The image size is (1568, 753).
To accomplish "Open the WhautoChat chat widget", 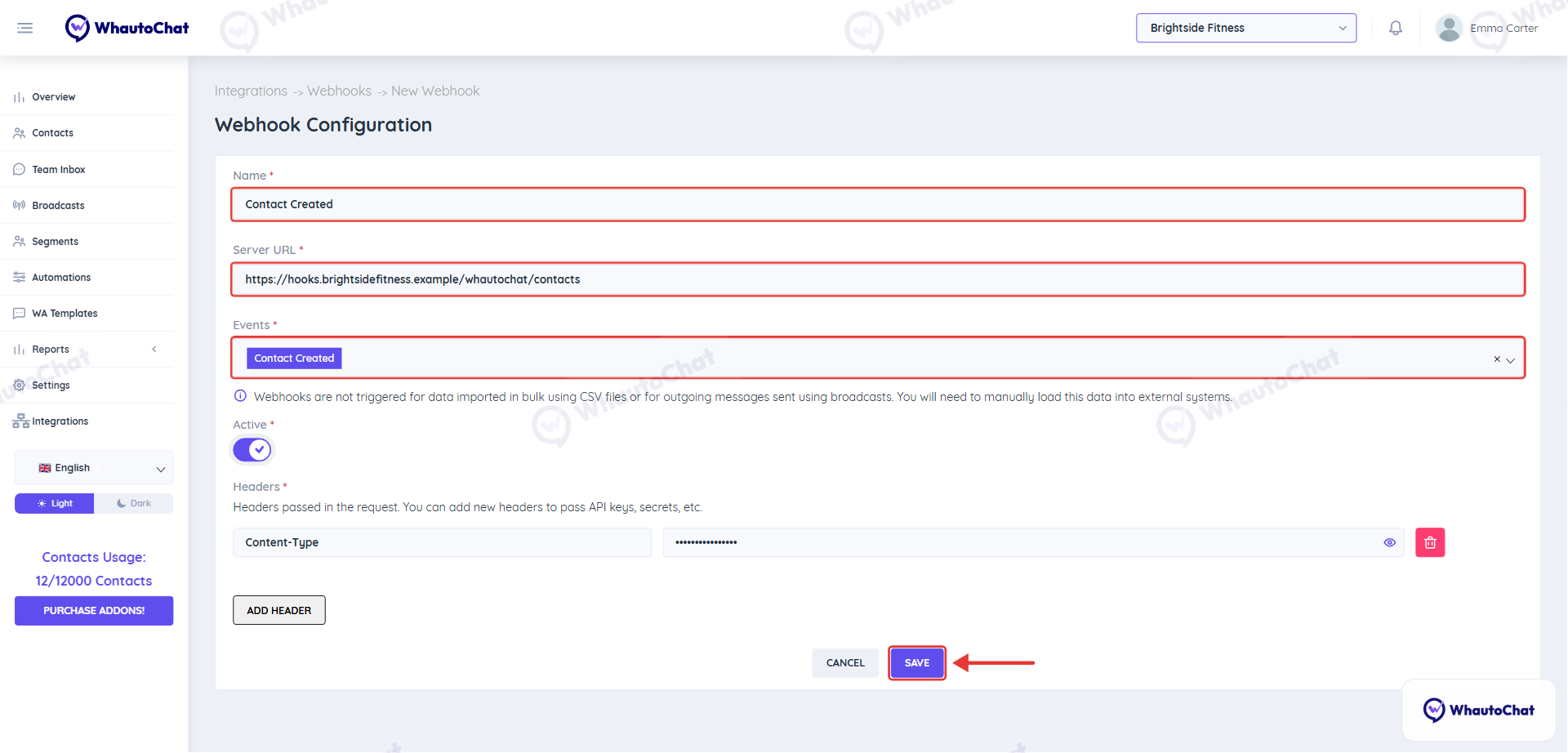I will pos(1479,710).
